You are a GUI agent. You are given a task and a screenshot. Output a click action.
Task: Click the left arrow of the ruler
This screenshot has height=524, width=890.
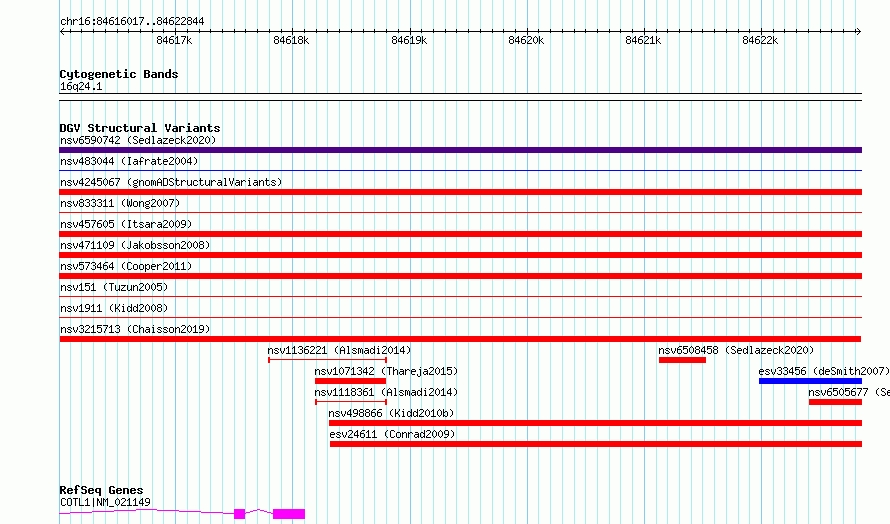point(62,31)
